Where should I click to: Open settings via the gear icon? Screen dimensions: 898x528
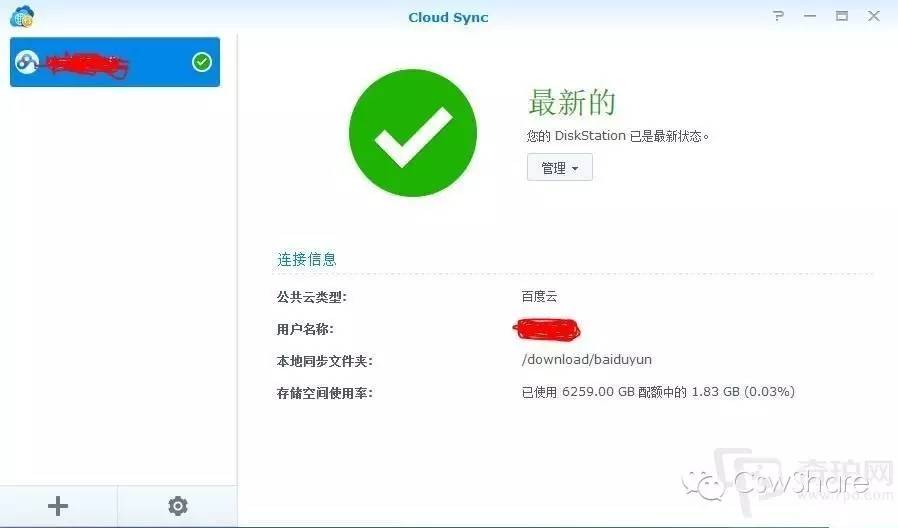tap(178, 506)
